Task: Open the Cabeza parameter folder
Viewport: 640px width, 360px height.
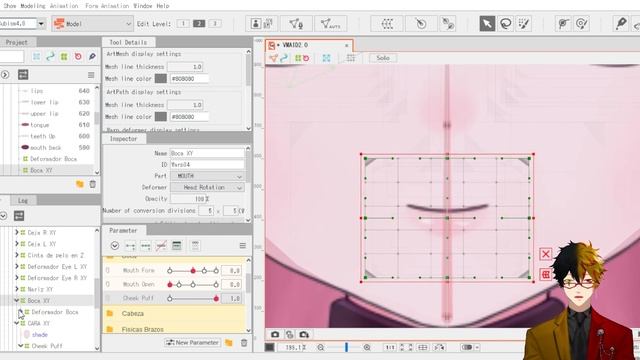Action: tap(174, 313)
